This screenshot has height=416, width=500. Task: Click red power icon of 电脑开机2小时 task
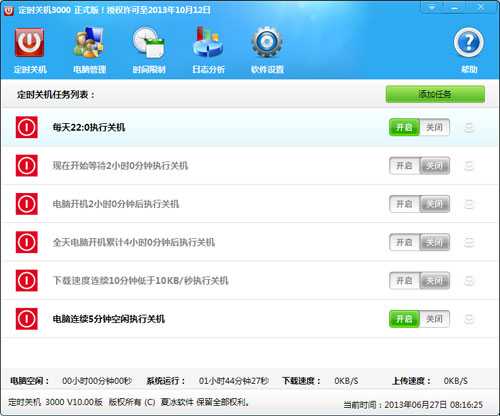pos(27,204)
